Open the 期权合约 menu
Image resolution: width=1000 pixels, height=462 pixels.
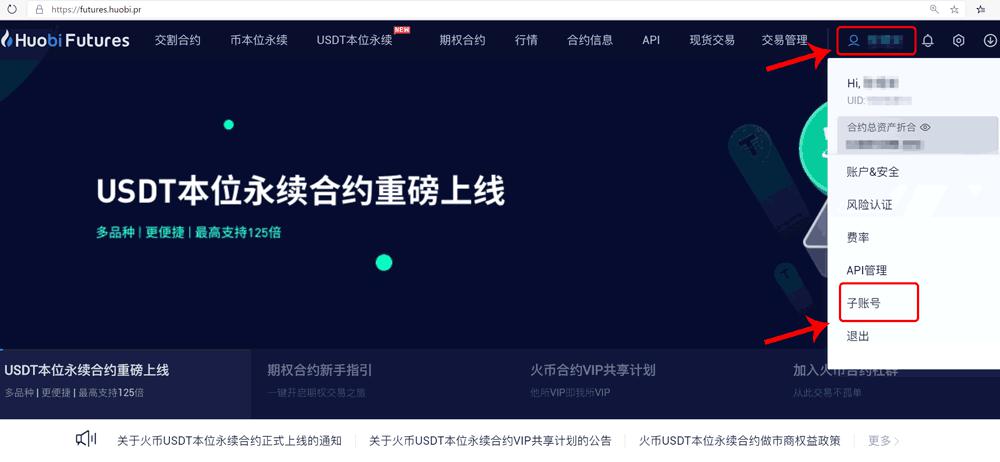point(462,40)
